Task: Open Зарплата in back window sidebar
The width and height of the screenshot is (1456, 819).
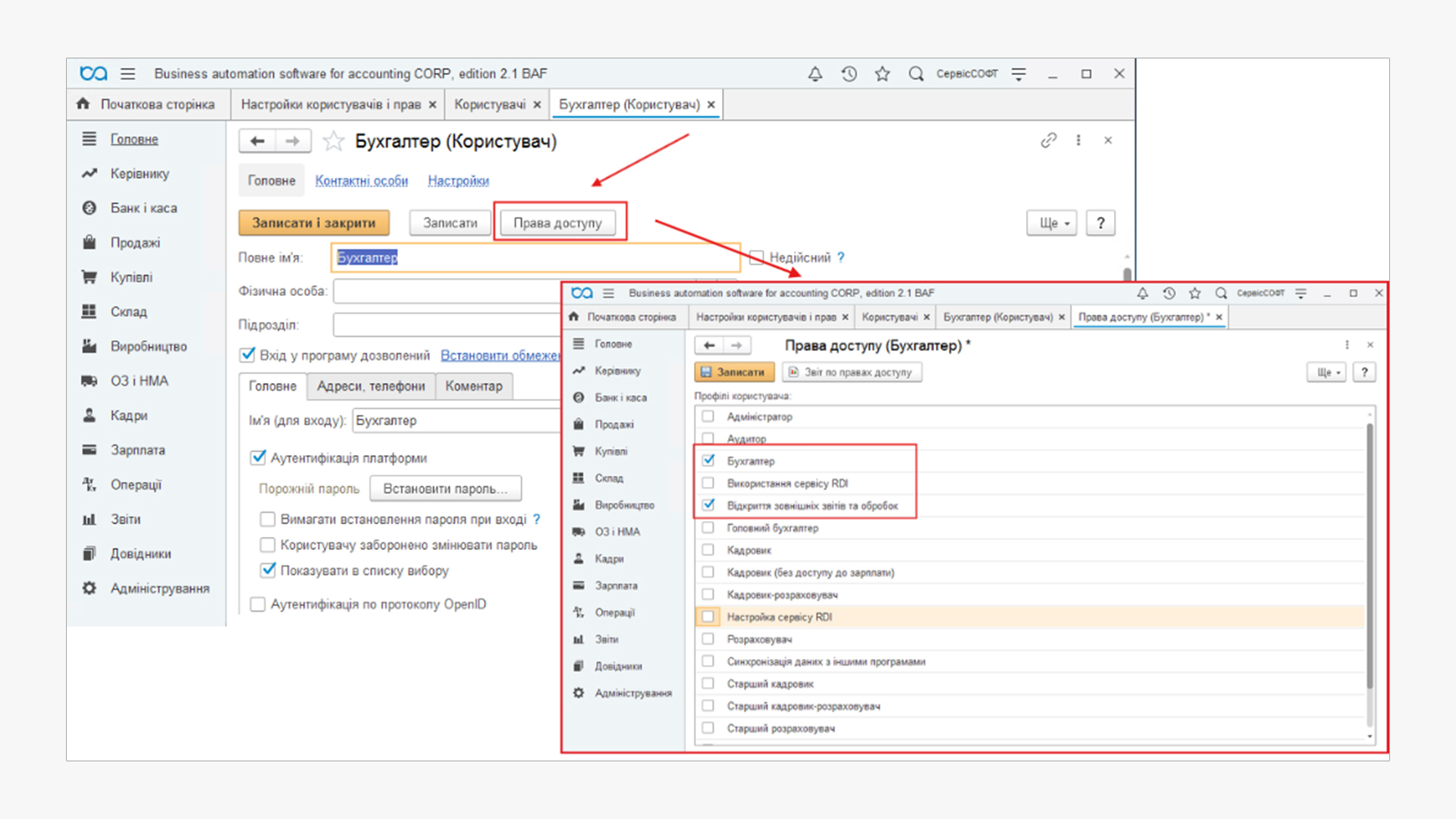Action: tap(137, 450)
